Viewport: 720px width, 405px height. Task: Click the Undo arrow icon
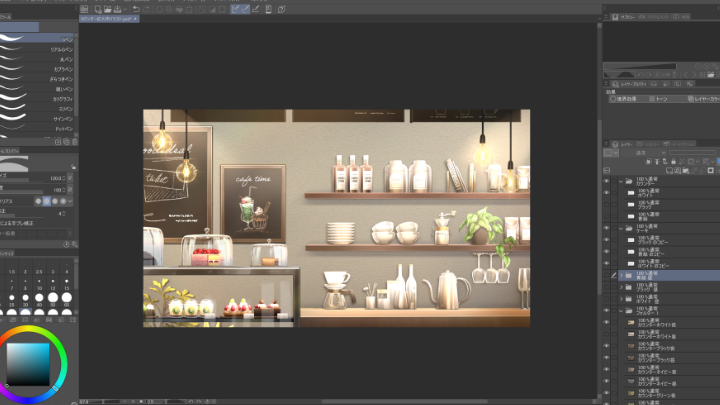click(x=136, y=9)
